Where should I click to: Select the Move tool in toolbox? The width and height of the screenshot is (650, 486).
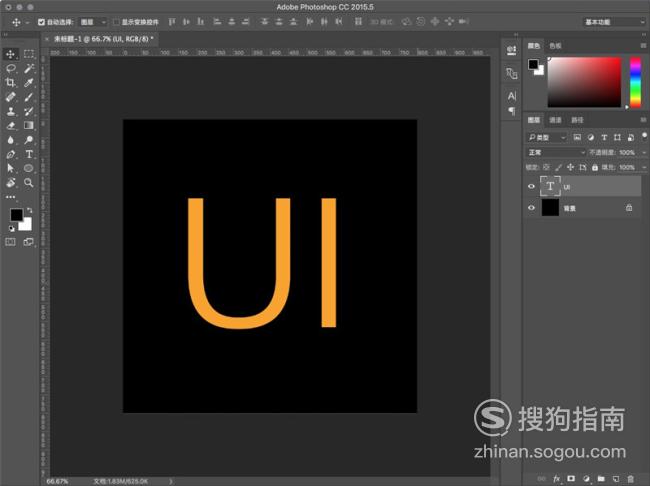pos(10,54)
